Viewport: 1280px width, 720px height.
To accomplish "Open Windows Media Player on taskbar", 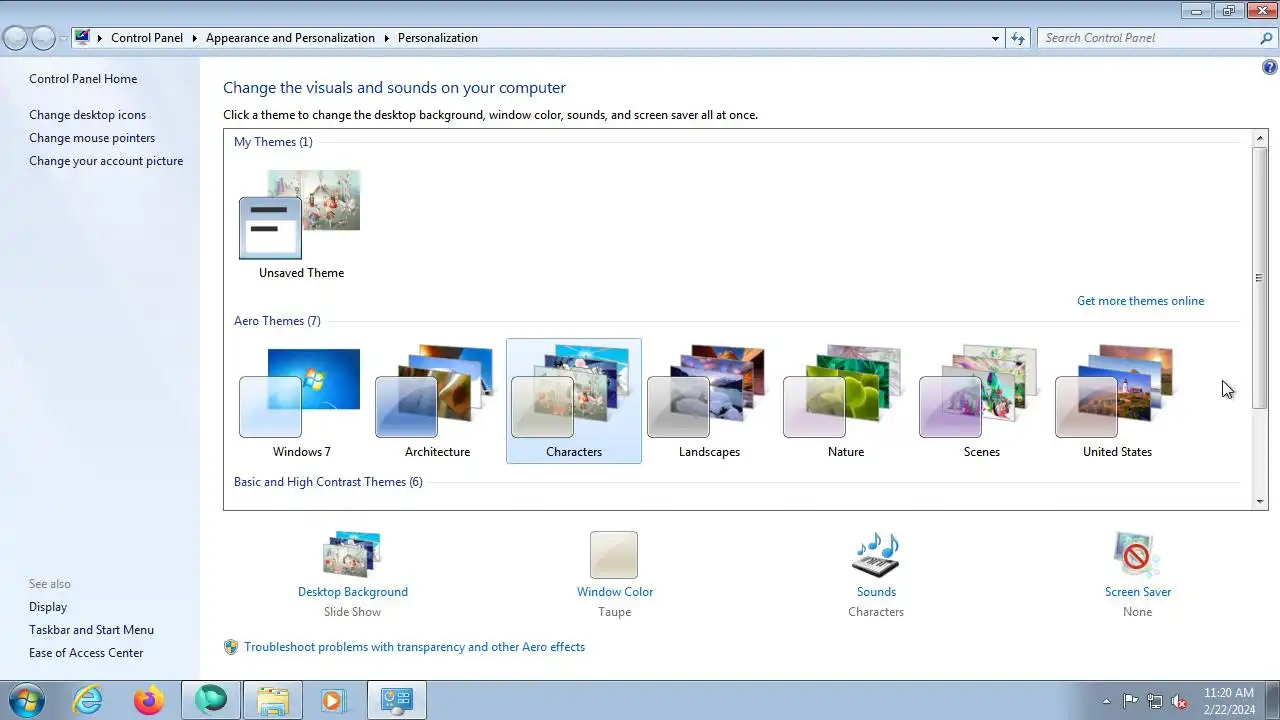I will pos(334,700).
